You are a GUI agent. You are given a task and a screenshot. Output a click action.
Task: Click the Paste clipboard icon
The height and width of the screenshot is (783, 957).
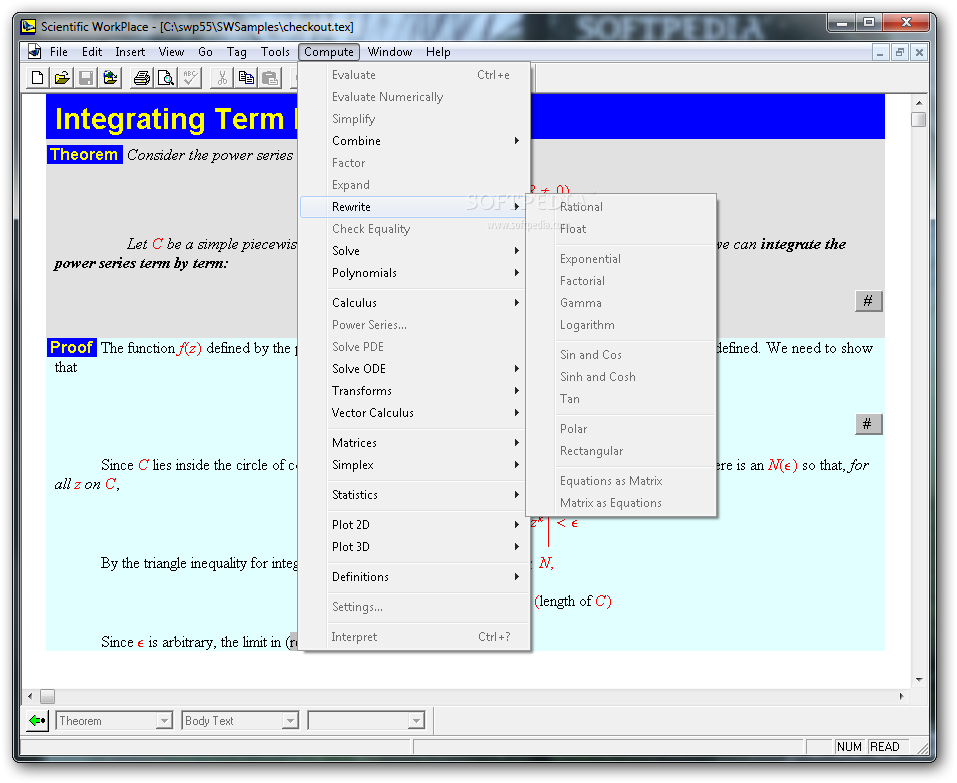click(x=270, y=78)
